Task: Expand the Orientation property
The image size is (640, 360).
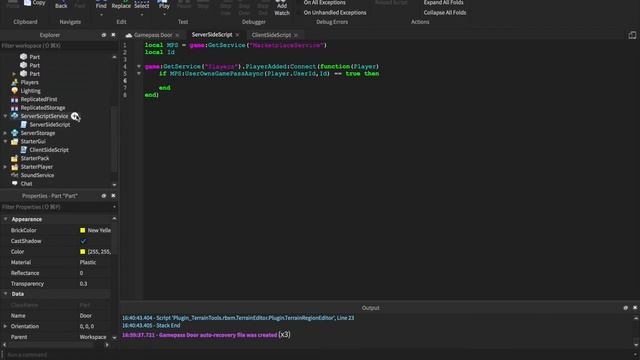Action: 5,327
